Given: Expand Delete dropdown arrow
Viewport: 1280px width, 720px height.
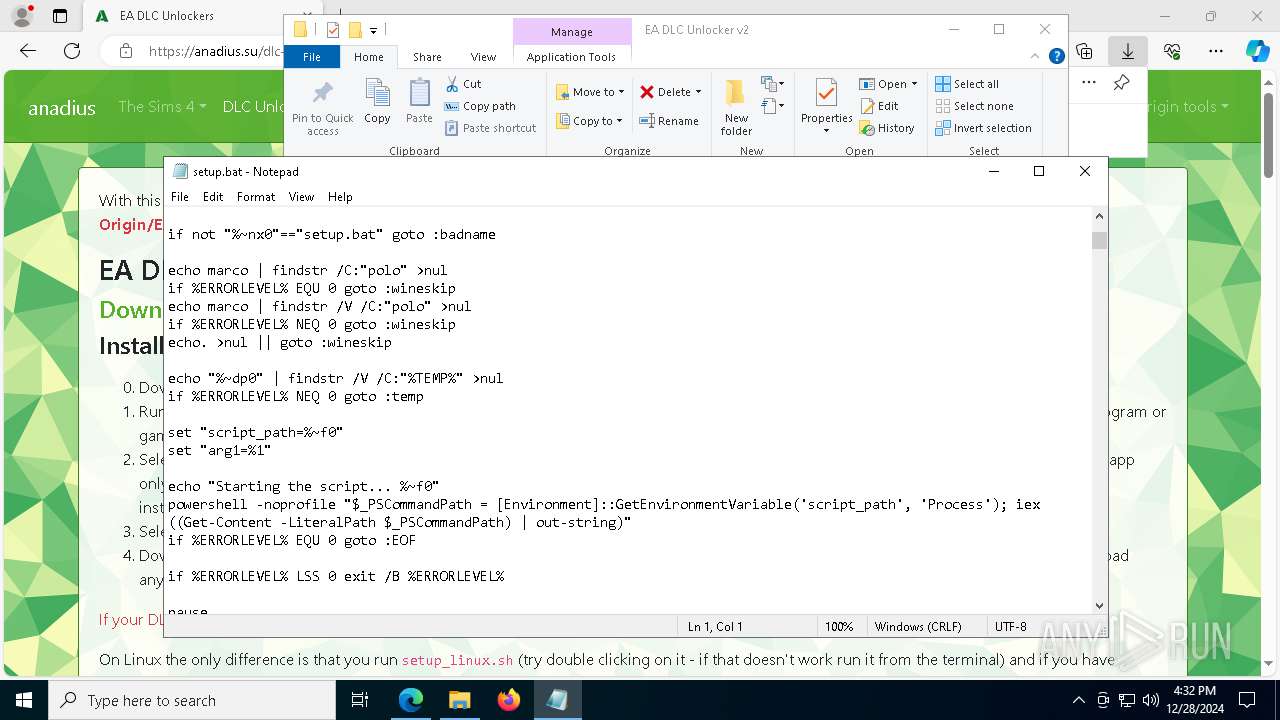Looking at the screenshot, I should (x=698, y=92).
